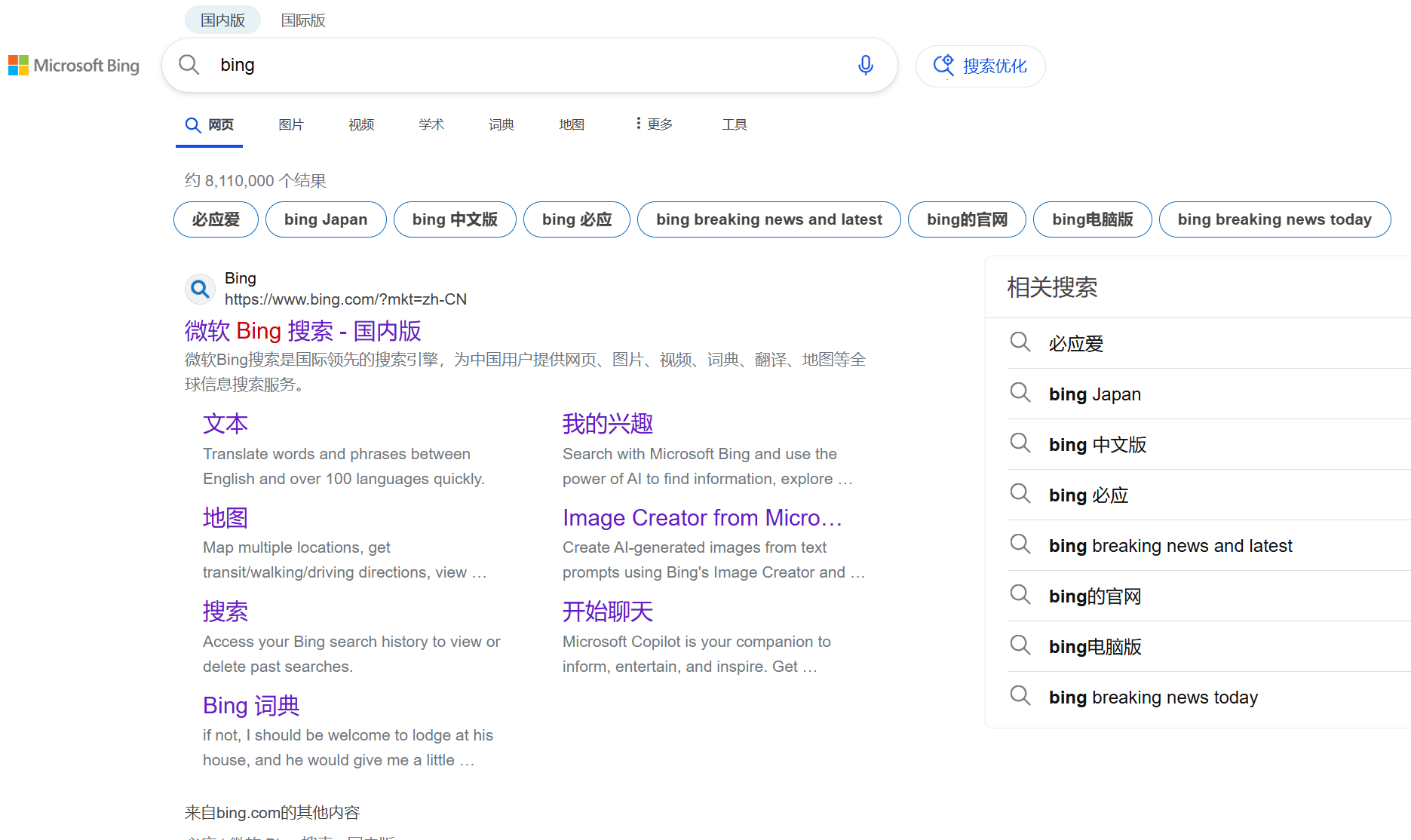Open the https://www.bing.com/?mkt=zh-CN URL

[345, 299]
